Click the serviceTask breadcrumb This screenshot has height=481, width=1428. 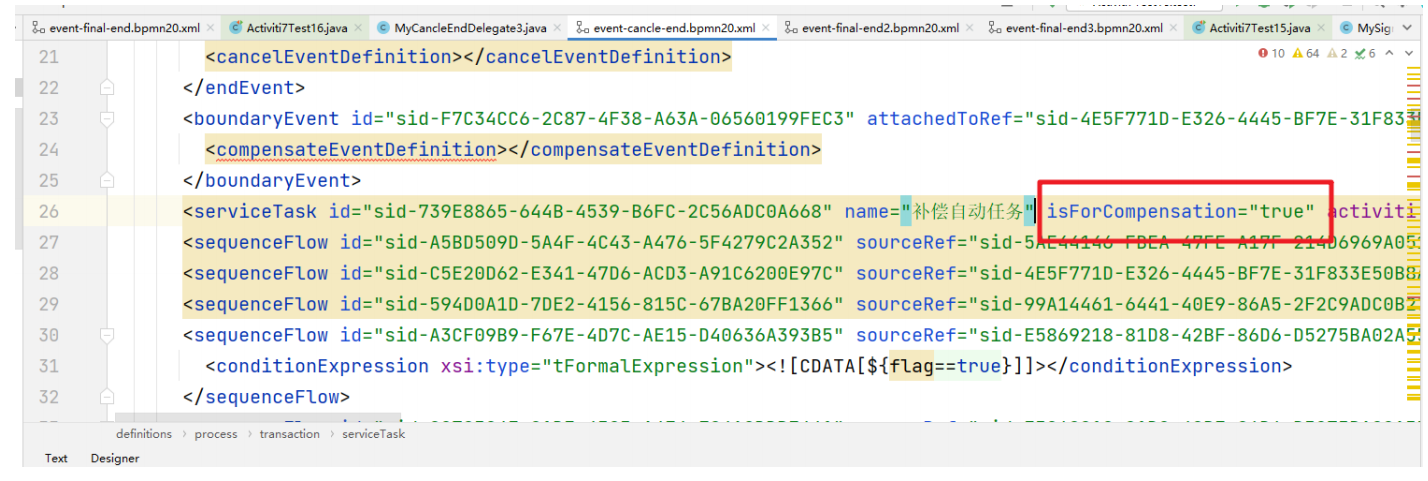coord(373,434)
